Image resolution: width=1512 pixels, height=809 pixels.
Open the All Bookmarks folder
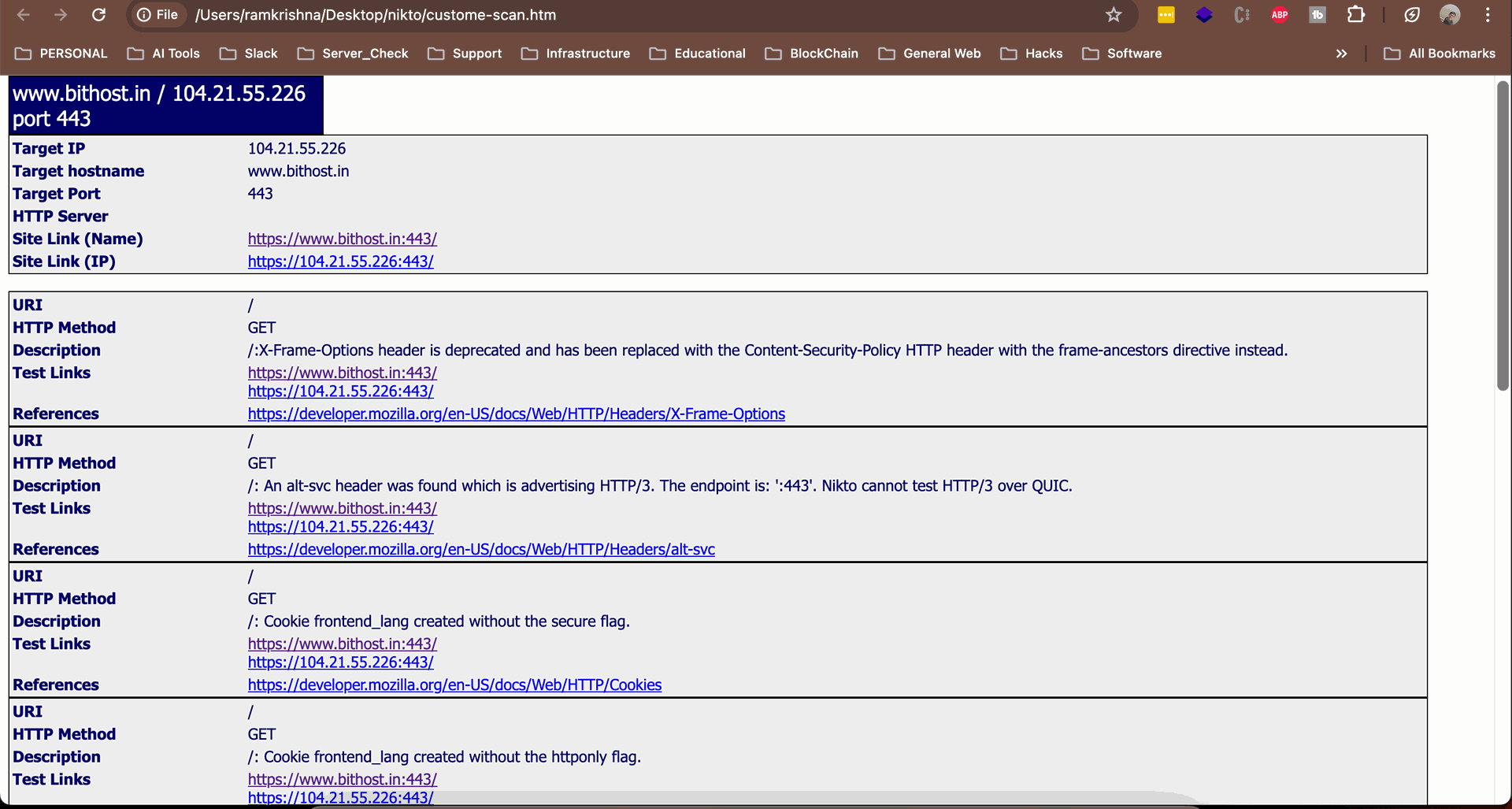tap(1440, 54)
